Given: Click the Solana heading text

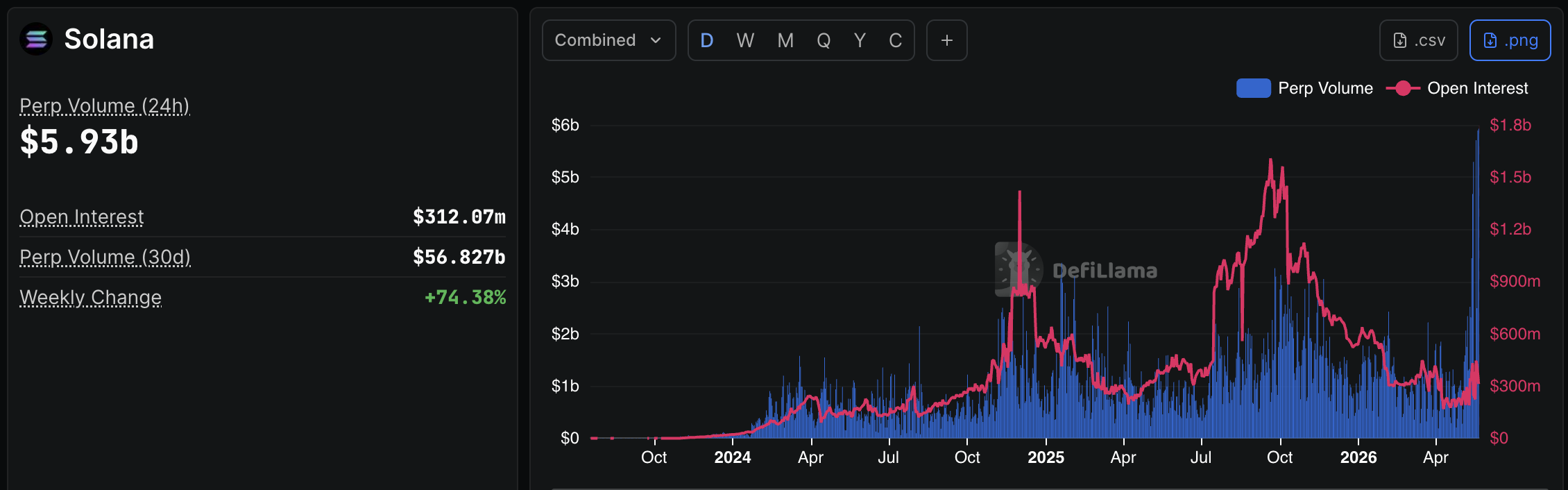Looking at the screenshot, I should [x=109, y=39].
